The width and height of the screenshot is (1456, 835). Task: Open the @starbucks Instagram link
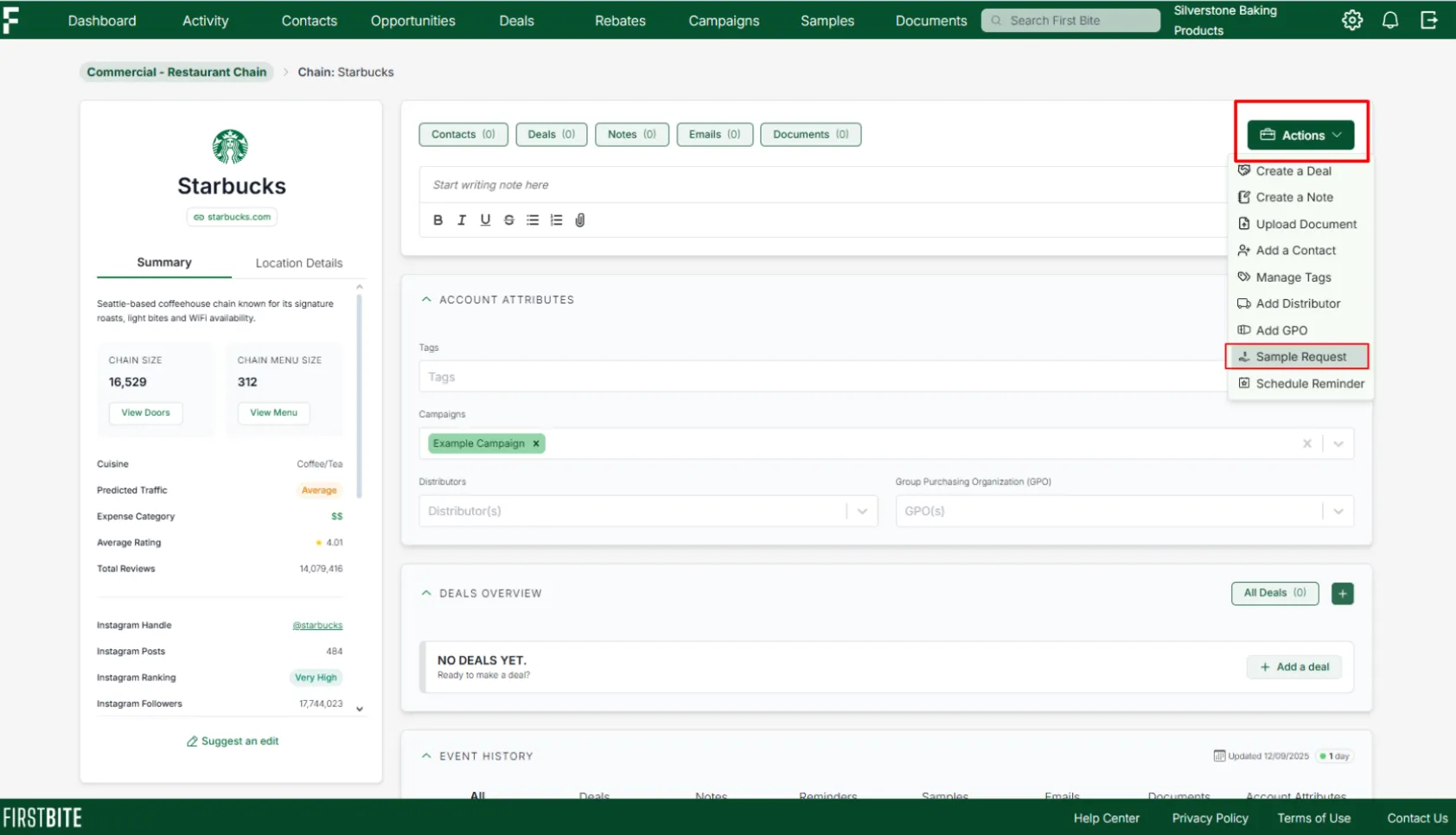point(317,626)
